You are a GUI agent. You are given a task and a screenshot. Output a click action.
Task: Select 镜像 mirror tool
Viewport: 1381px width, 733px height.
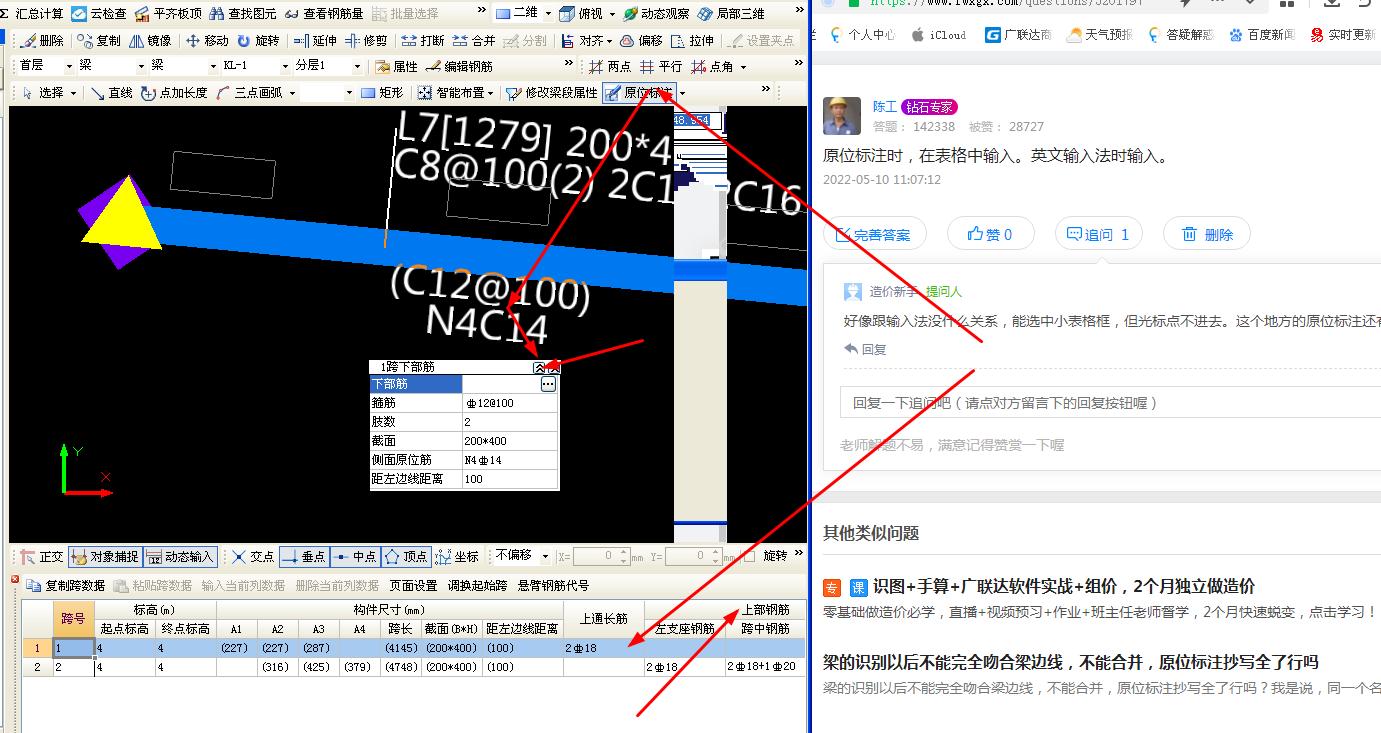(150, 41)
